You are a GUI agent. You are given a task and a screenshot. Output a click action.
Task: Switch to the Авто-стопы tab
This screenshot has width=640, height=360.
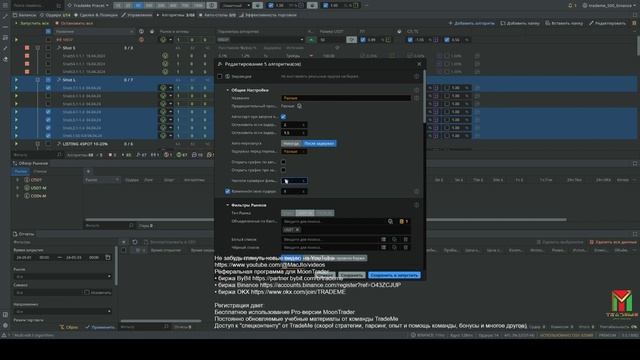(217, 15)
